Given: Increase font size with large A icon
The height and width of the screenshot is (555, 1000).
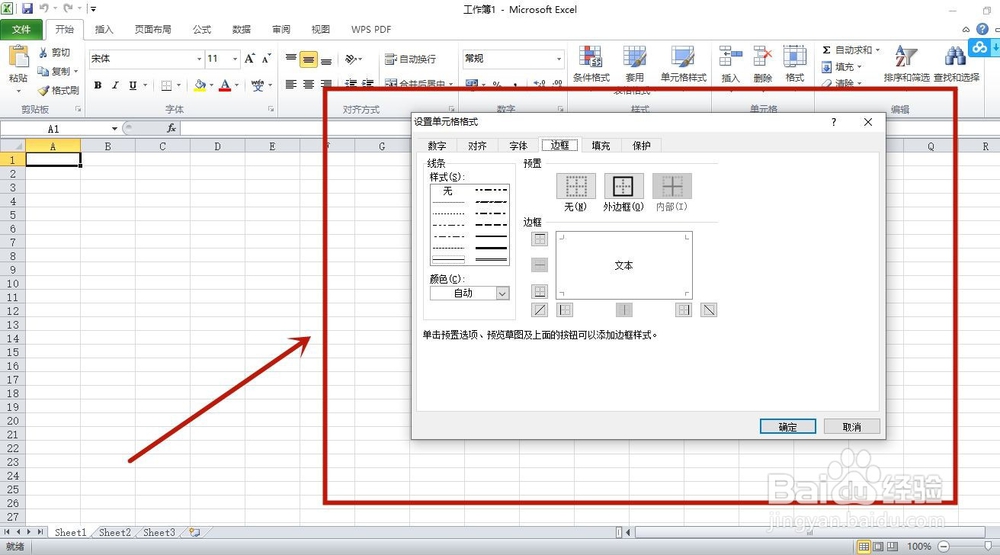Looking at the screenshot, I should pyautogui.click(x=250, y=59).
